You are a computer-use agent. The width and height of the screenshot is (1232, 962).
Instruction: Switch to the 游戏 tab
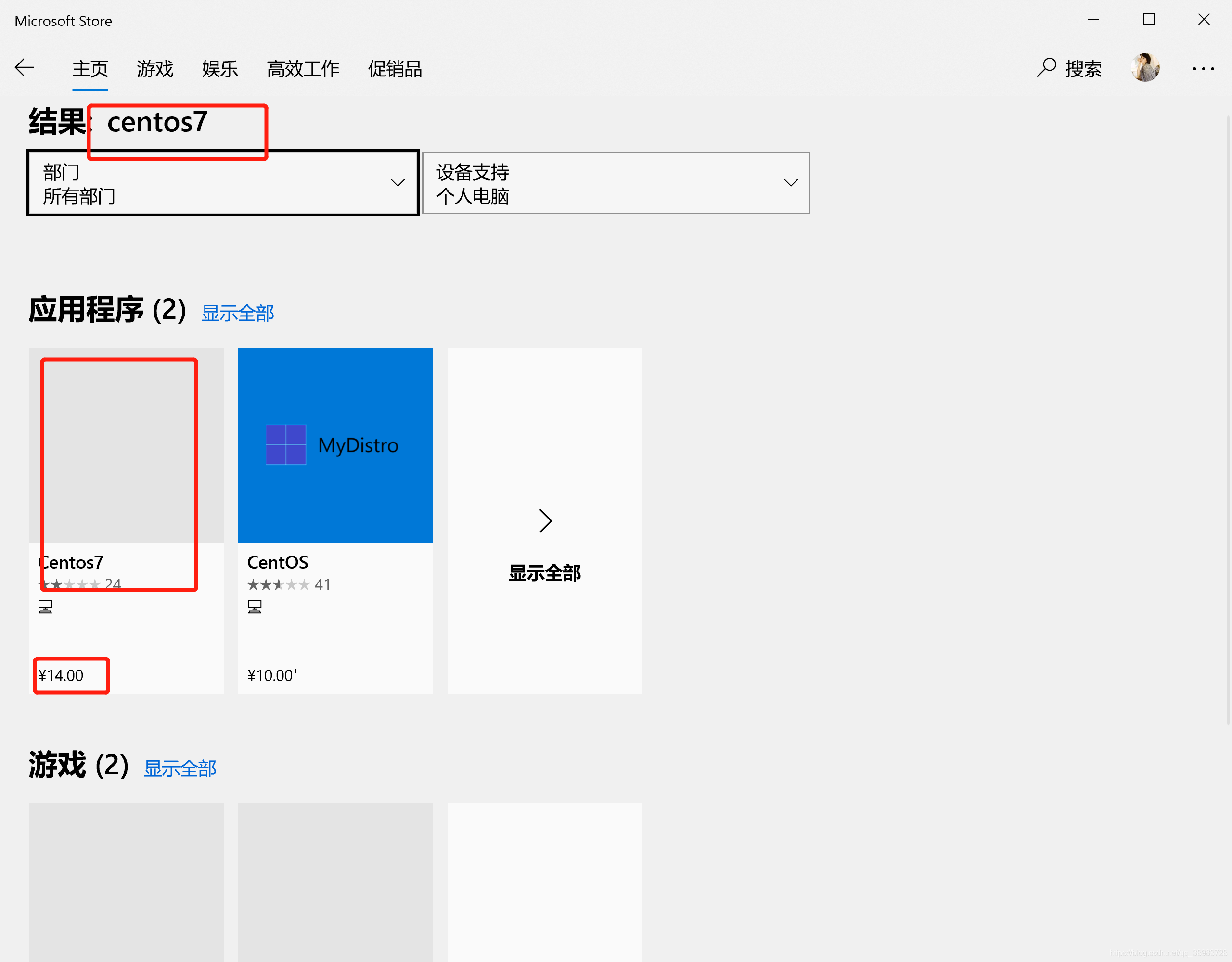click(x=154, y=69)
